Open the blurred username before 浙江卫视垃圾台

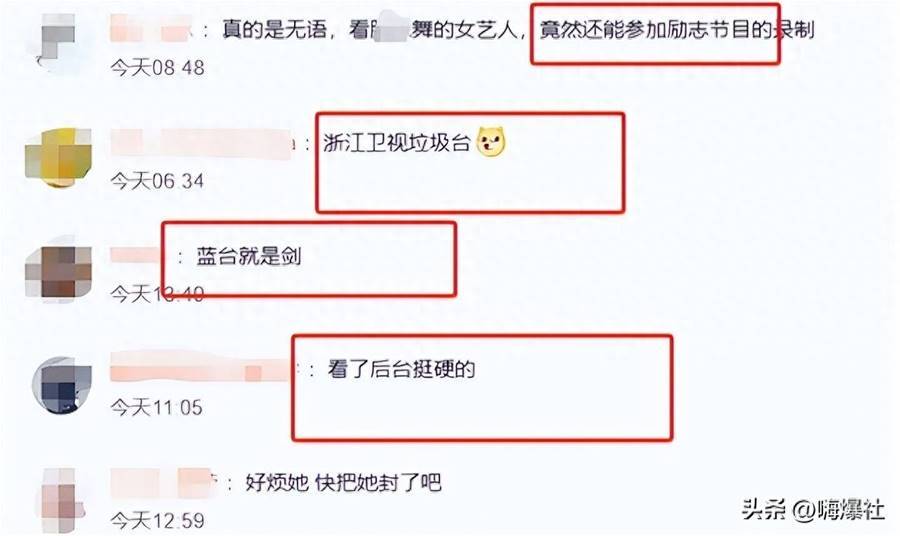202,143
